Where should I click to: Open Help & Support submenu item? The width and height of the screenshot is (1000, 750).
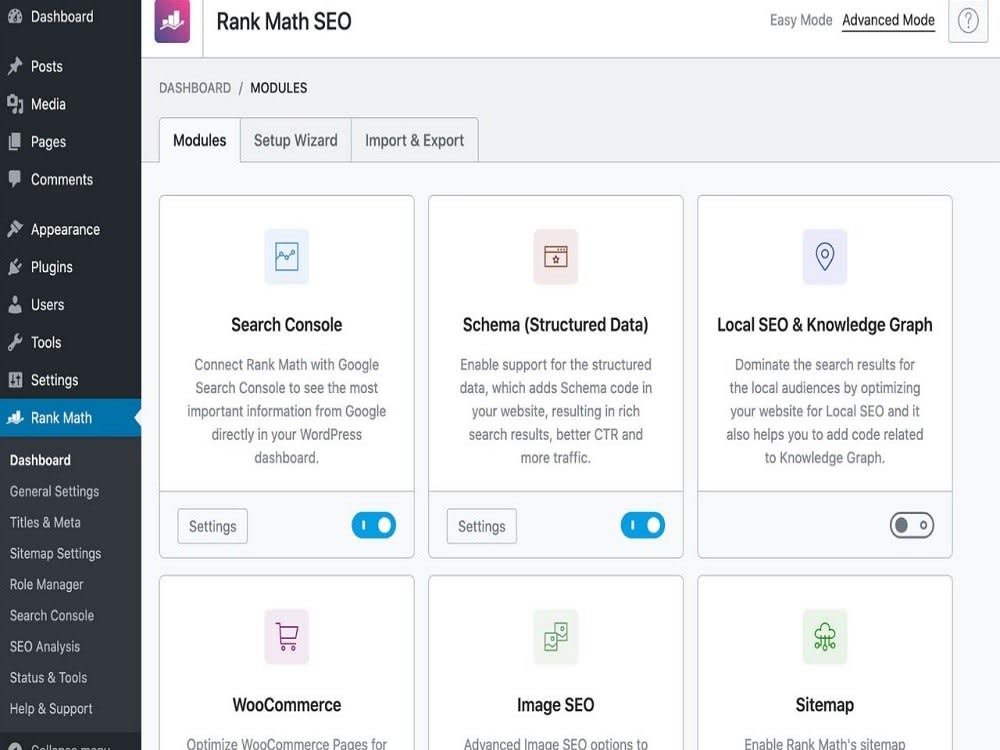51,709
